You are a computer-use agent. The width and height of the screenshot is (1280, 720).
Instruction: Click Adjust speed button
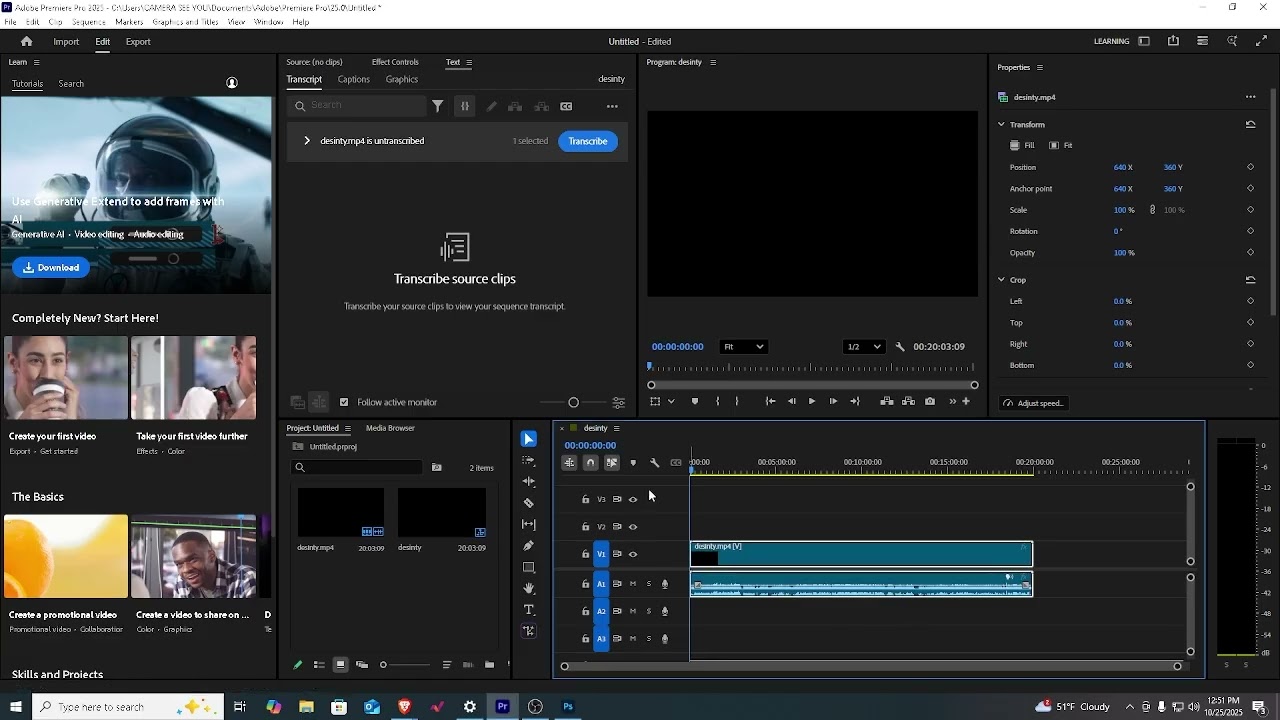point(1034,403)
